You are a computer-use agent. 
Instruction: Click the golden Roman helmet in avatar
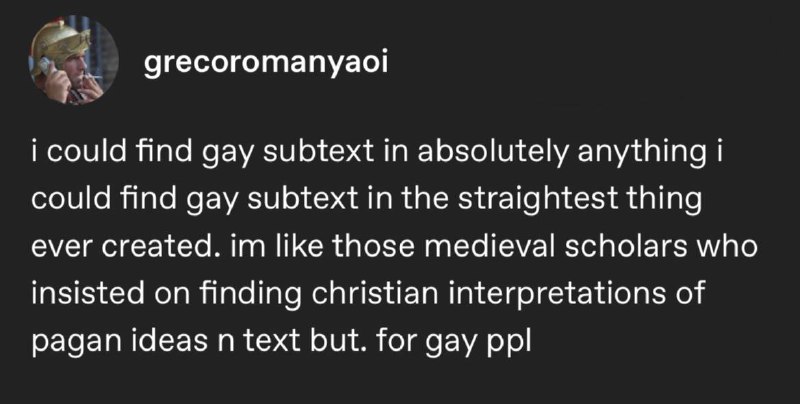tap(61, 43)
